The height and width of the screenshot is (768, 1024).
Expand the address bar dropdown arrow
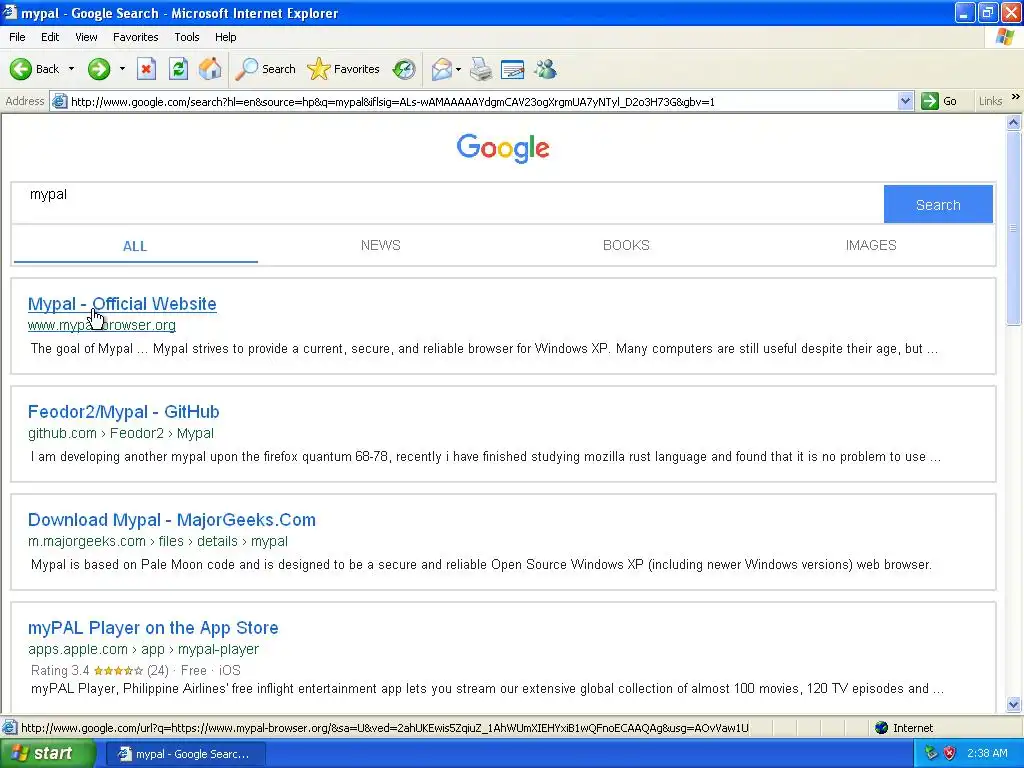point(905,101)
